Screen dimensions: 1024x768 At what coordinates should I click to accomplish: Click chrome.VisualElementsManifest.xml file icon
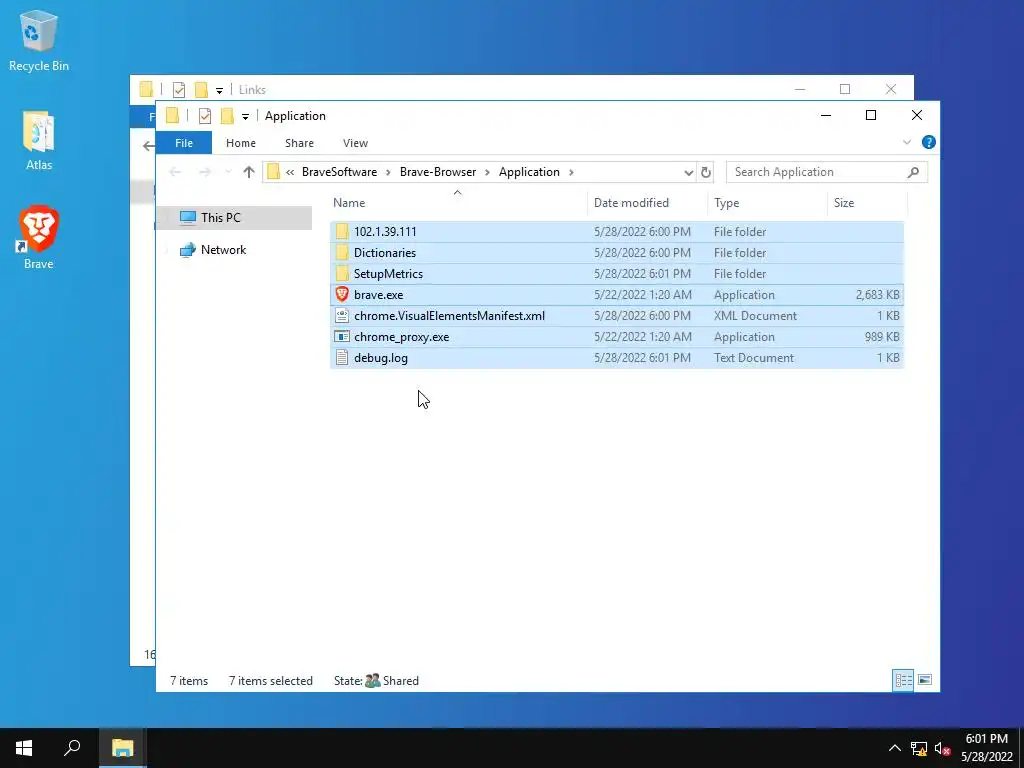pos(342,315)
